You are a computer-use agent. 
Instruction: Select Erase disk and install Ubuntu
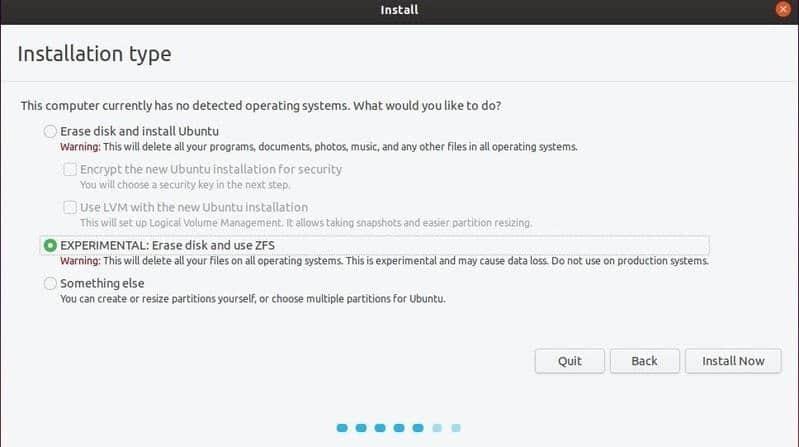pos(51,131)
